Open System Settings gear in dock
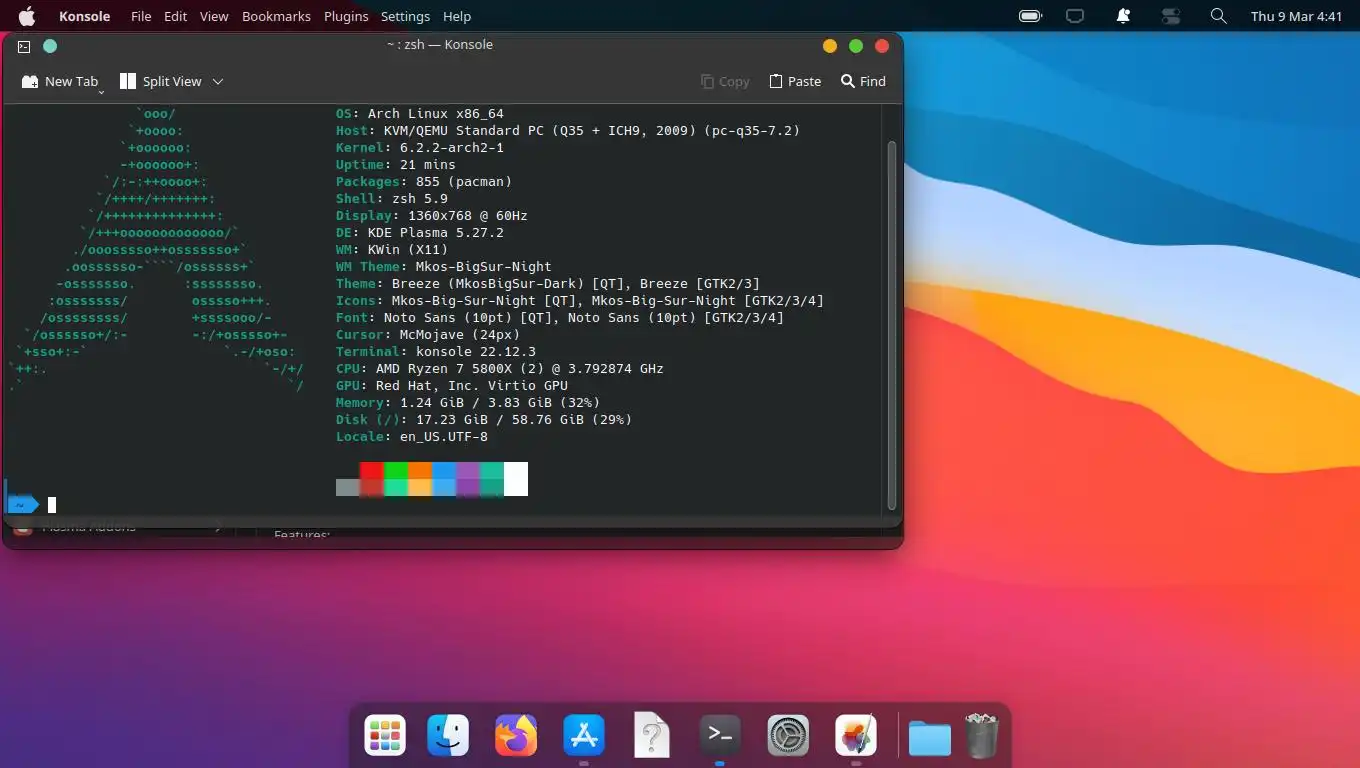The width and height of the screenshot is (1360, 768). (788, 737)
